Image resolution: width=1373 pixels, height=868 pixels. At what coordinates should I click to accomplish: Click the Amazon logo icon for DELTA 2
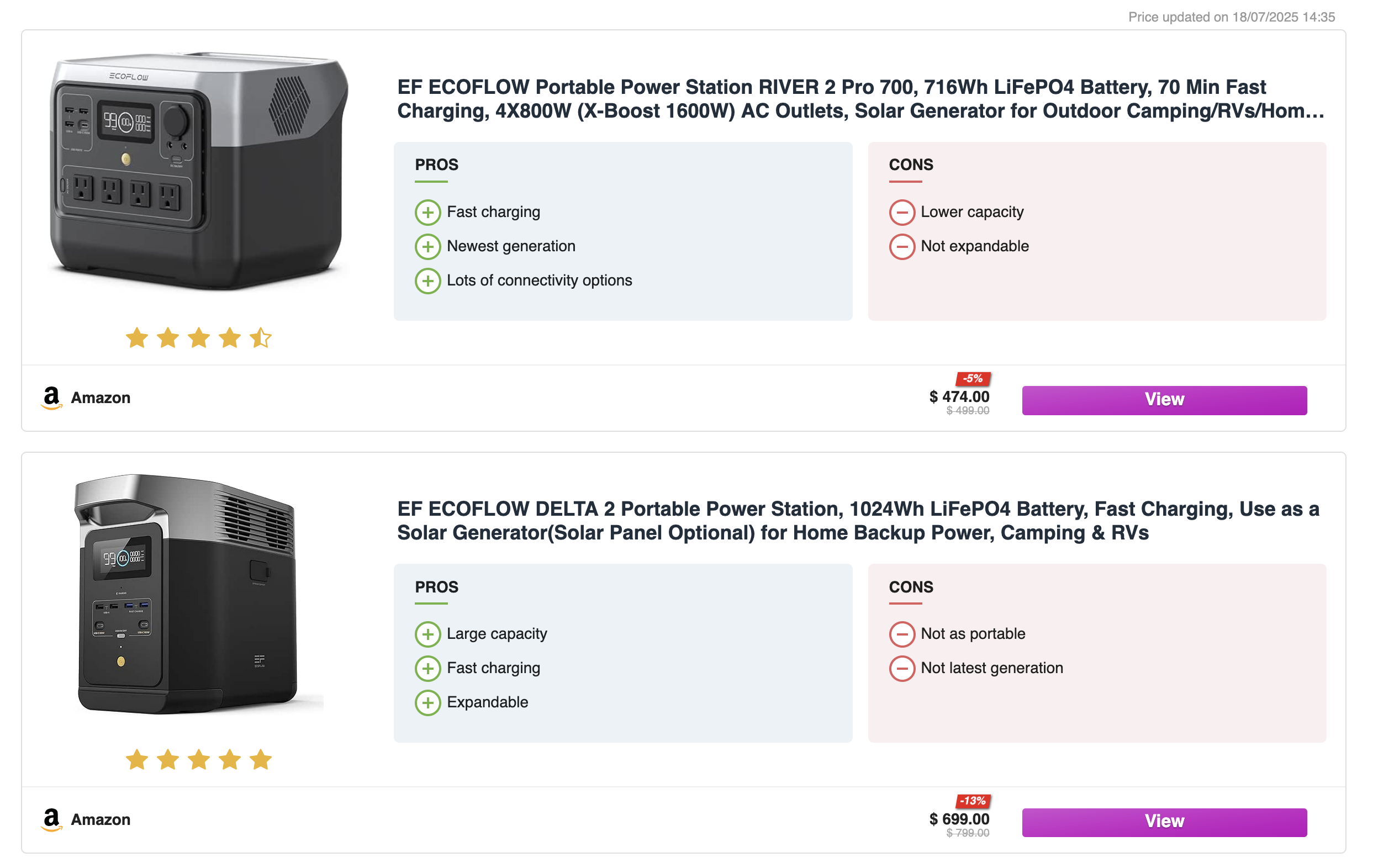pos(51,820)
